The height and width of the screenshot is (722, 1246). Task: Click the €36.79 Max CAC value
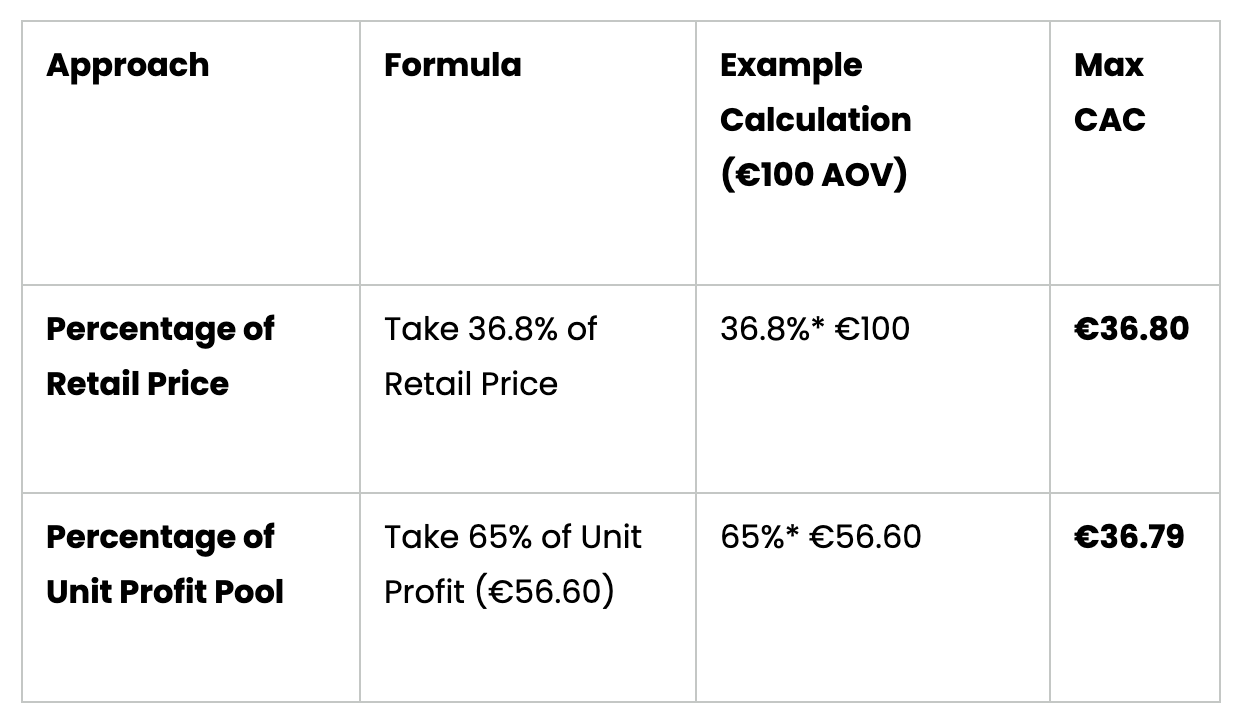point(1129,537)
